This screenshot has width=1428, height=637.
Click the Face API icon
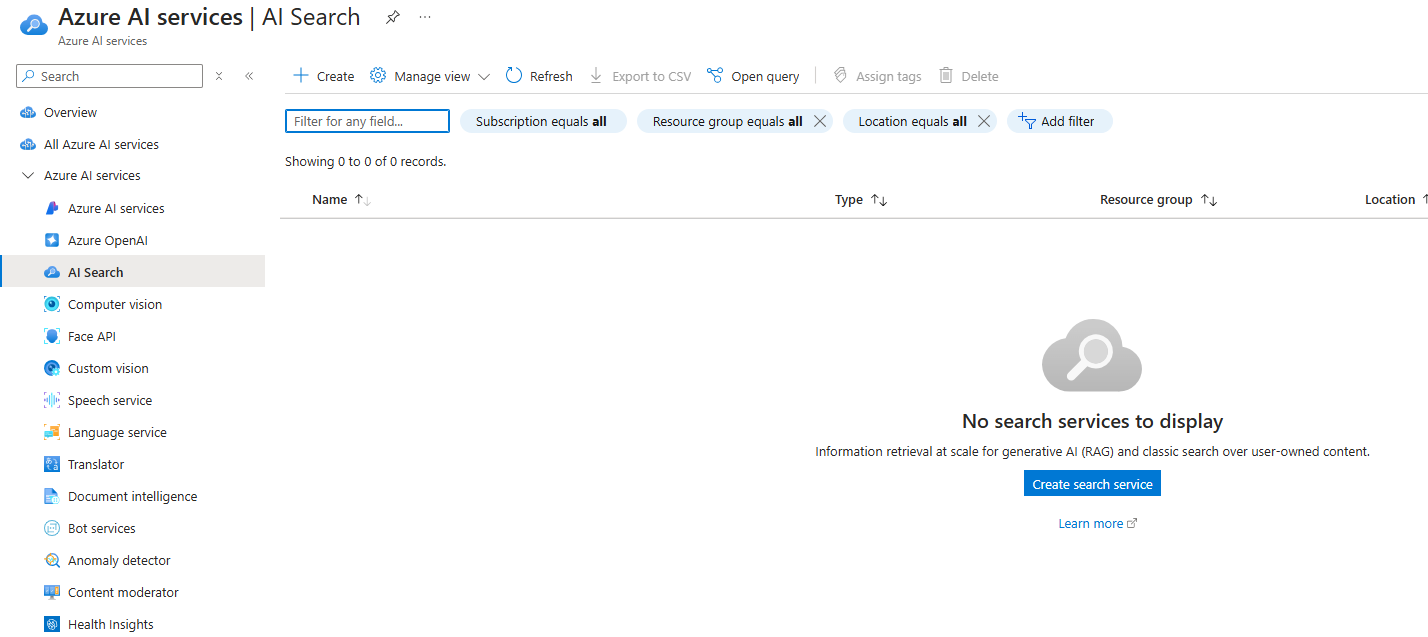(x=52, y=337)
